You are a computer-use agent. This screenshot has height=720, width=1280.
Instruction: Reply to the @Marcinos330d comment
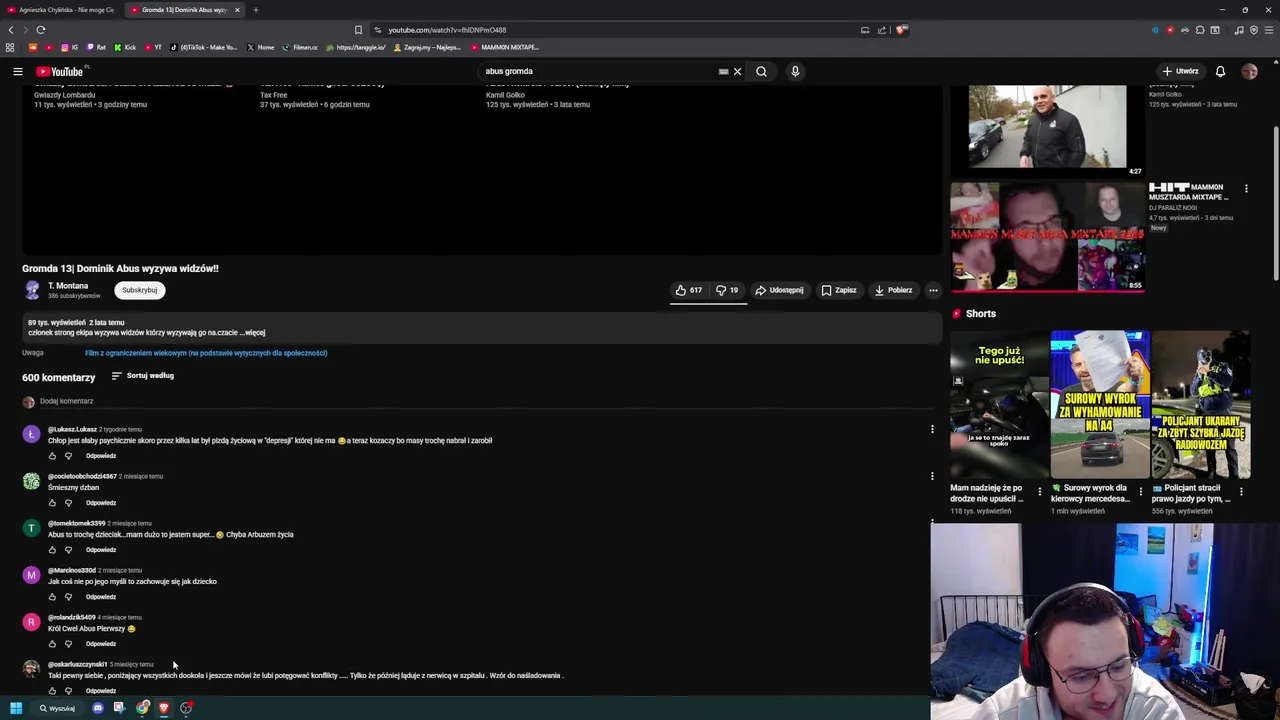101,597
